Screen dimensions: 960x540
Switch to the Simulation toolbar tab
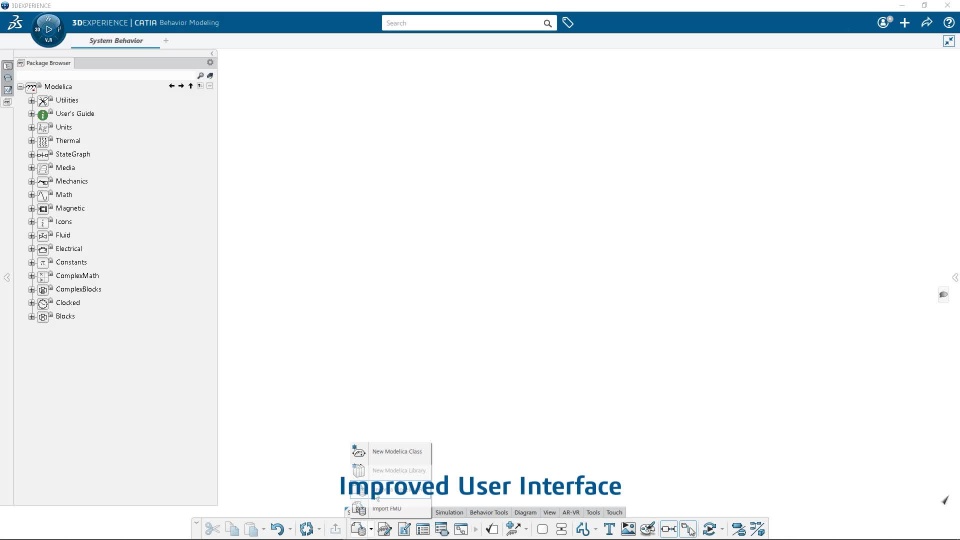(449, 512)
